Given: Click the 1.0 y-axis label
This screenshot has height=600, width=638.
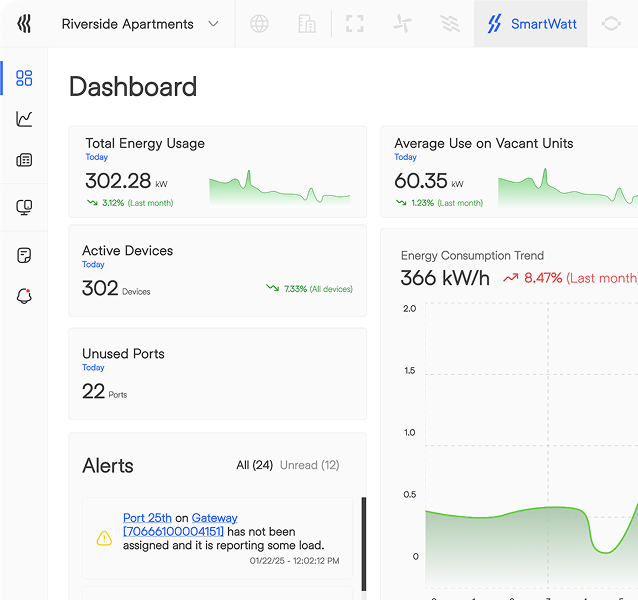Looking at the screenshot, I should click(x=409, y=432).
